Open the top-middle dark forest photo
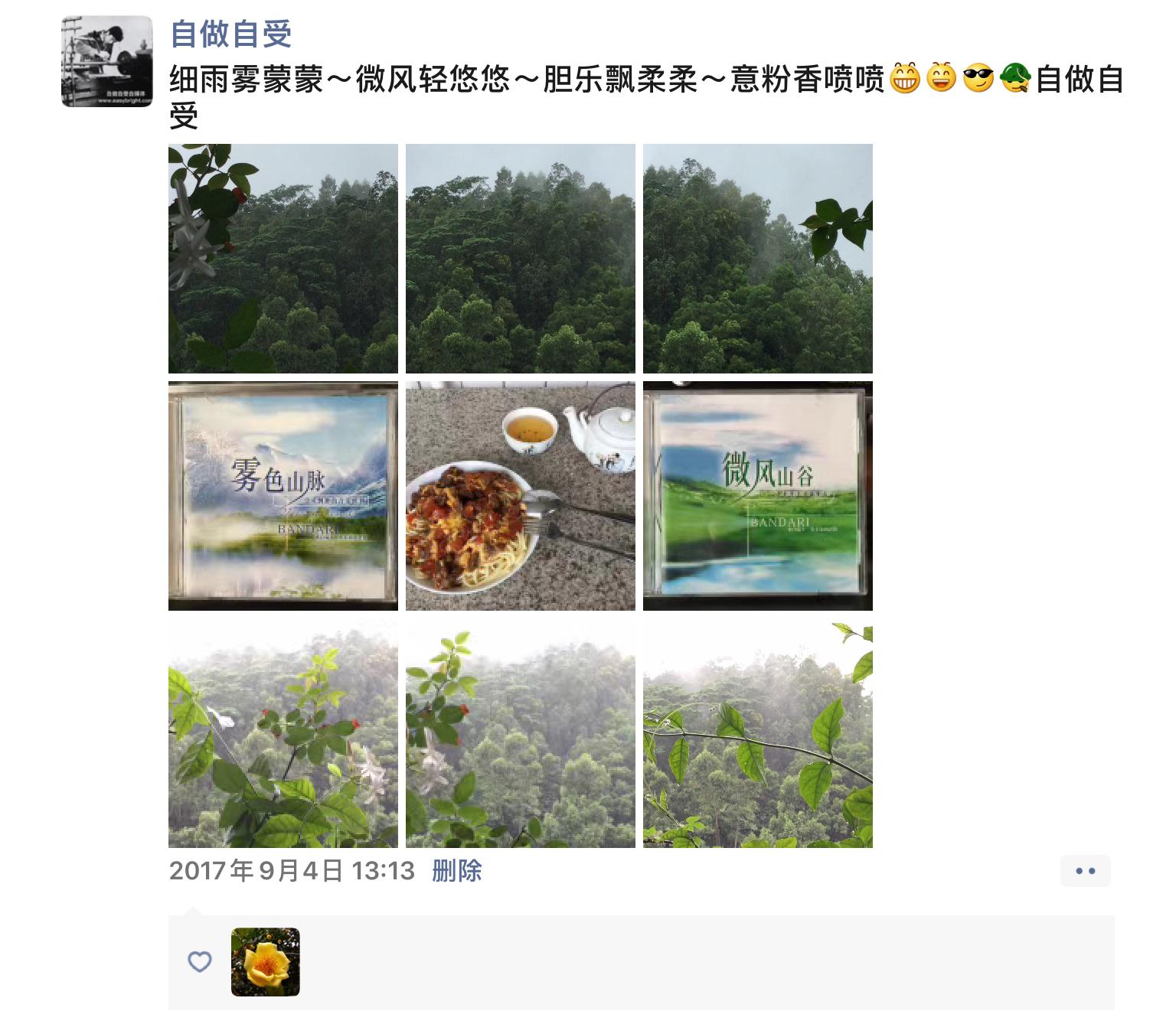This screenshot has width=1176, height=1011. [x=521, y=259]
